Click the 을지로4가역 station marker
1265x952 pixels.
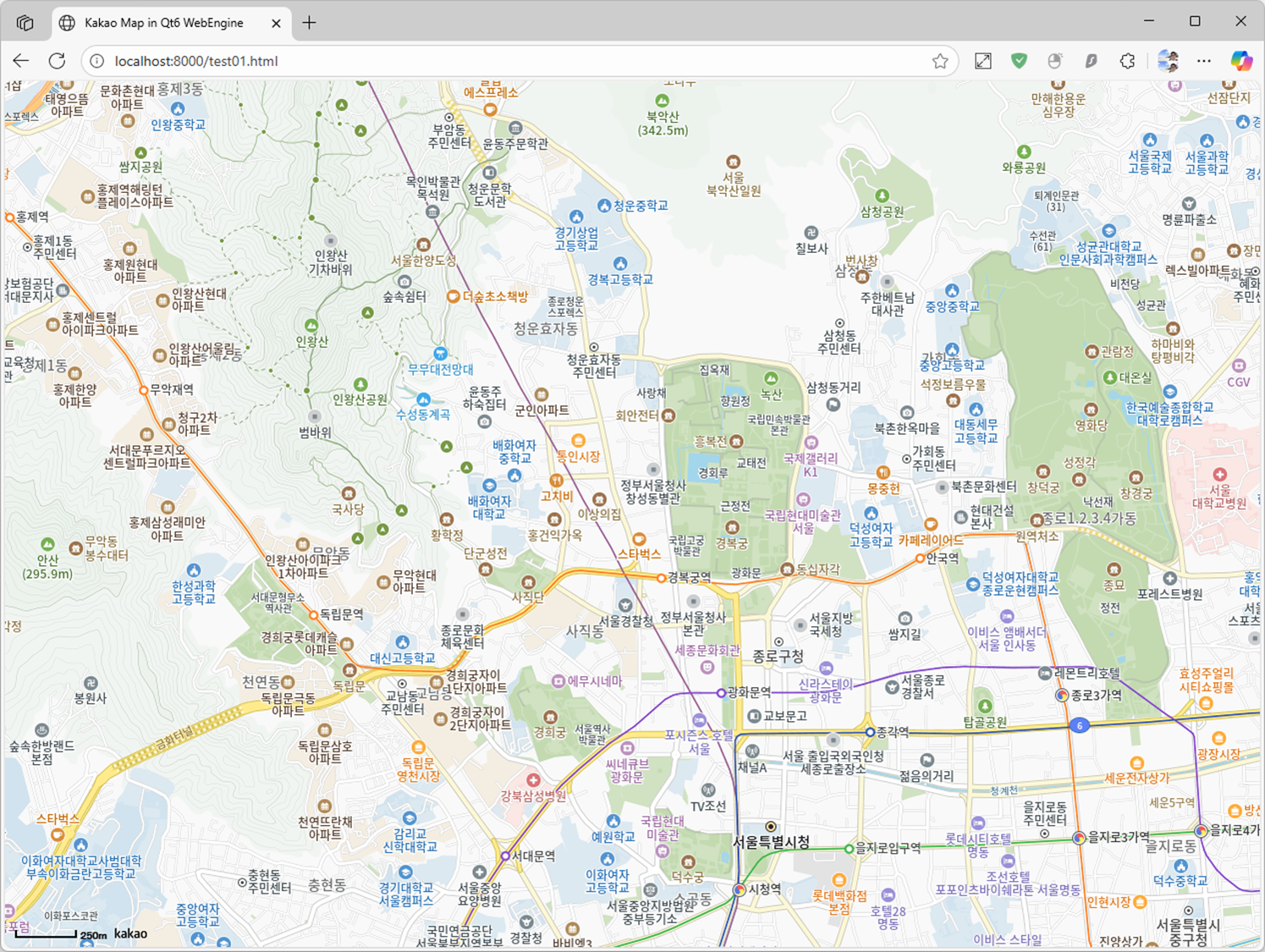coord(1202,830)
